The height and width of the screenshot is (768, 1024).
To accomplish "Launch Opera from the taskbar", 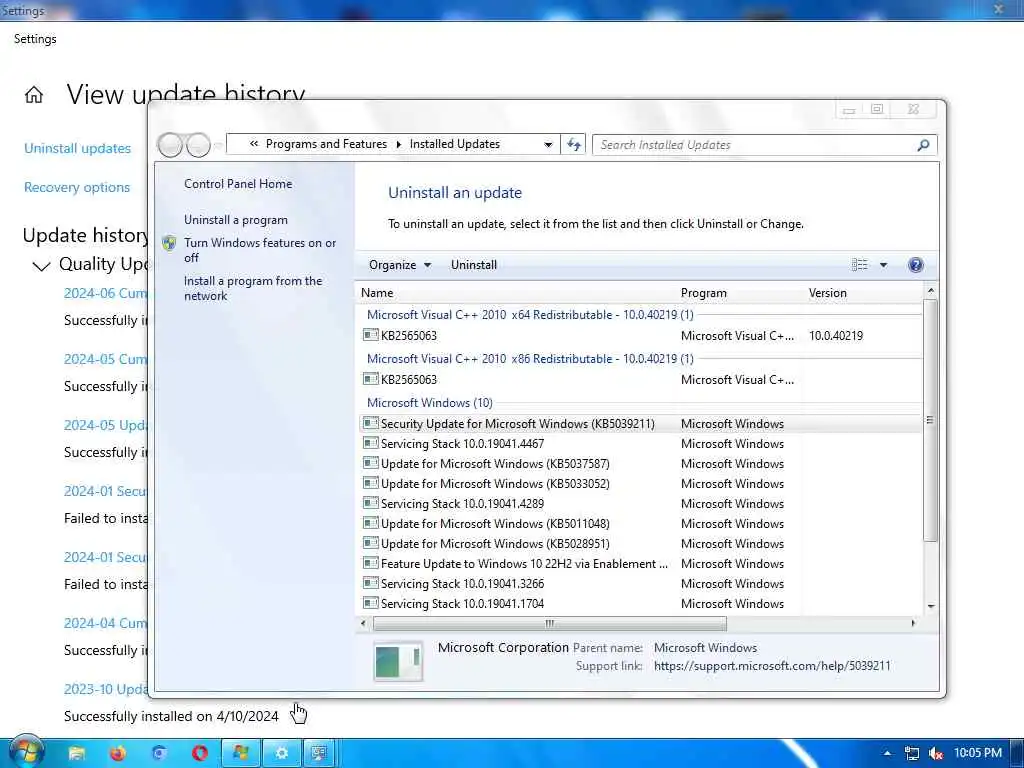I will click(x=200, y=753).
